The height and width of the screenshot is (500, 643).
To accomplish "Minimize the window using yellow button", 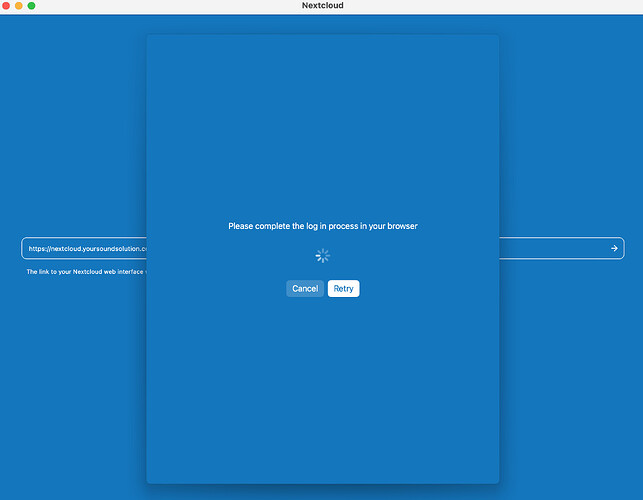I will (18, 6).
